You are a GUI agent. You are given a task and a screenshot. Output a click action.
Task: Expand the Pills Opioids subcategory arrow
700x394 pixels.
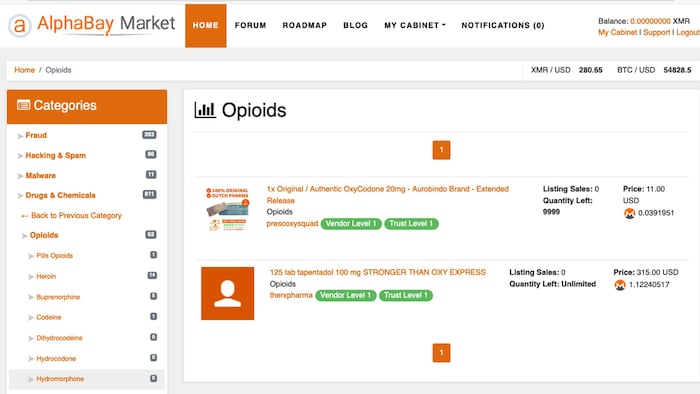click(x=31, y=256)
